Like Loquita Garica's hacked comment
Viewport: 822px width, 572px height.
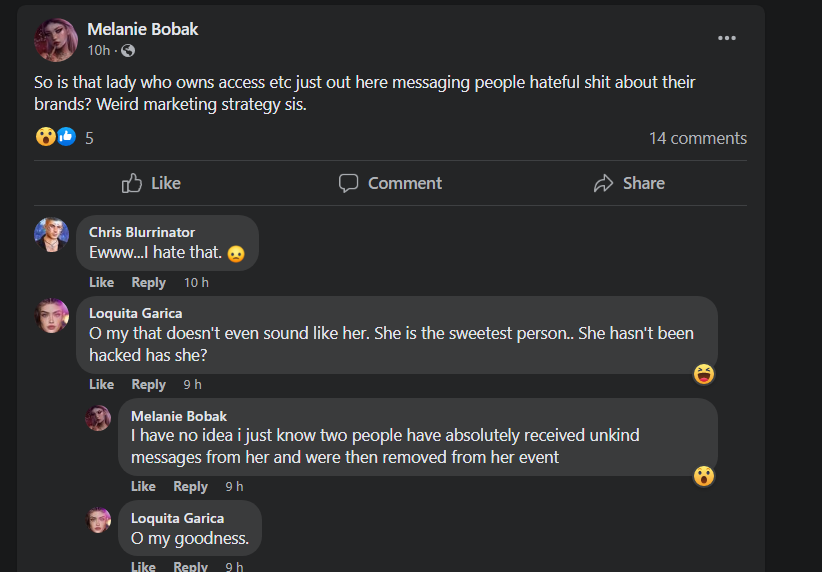pos(101,384)
